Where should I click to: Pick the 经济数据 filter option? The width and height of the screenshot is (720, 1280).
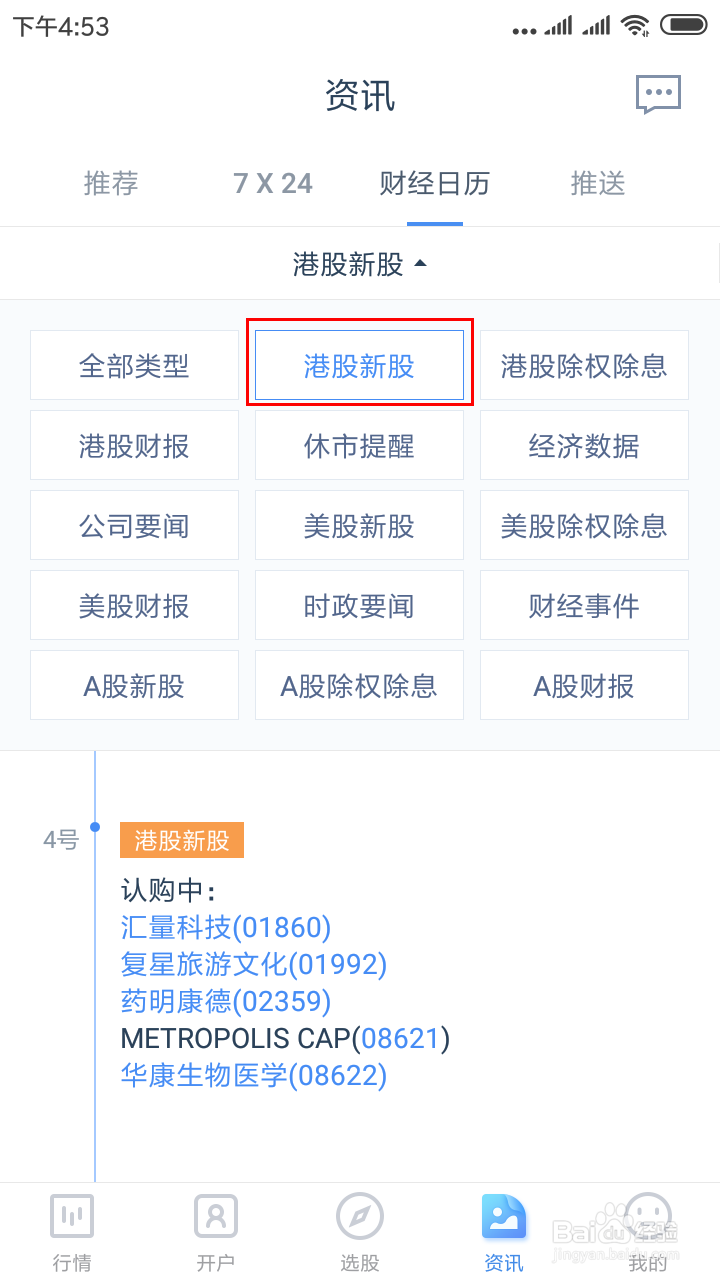pyautogui.click(x=584, y=446)
